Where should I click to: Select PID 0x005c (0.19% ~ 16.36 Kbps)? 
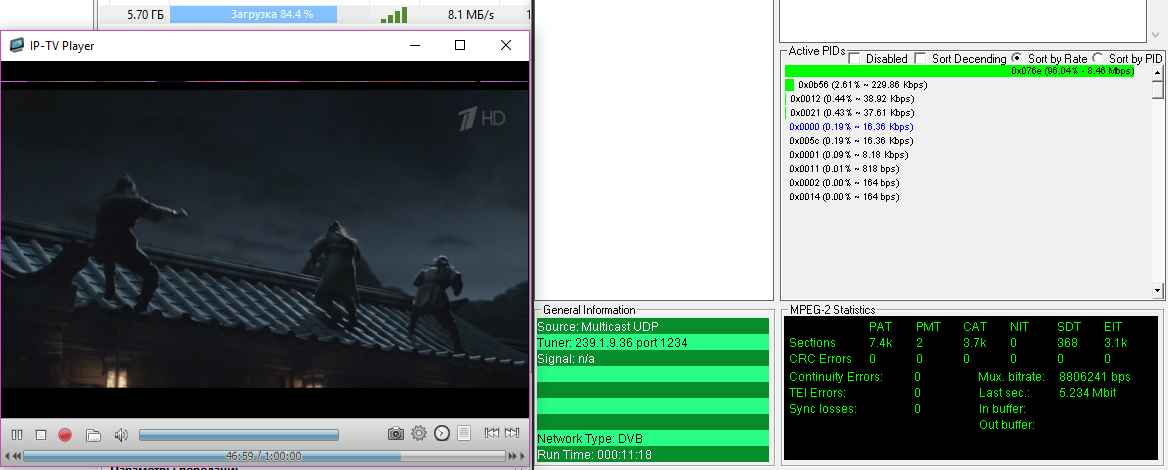click(851, 141)
